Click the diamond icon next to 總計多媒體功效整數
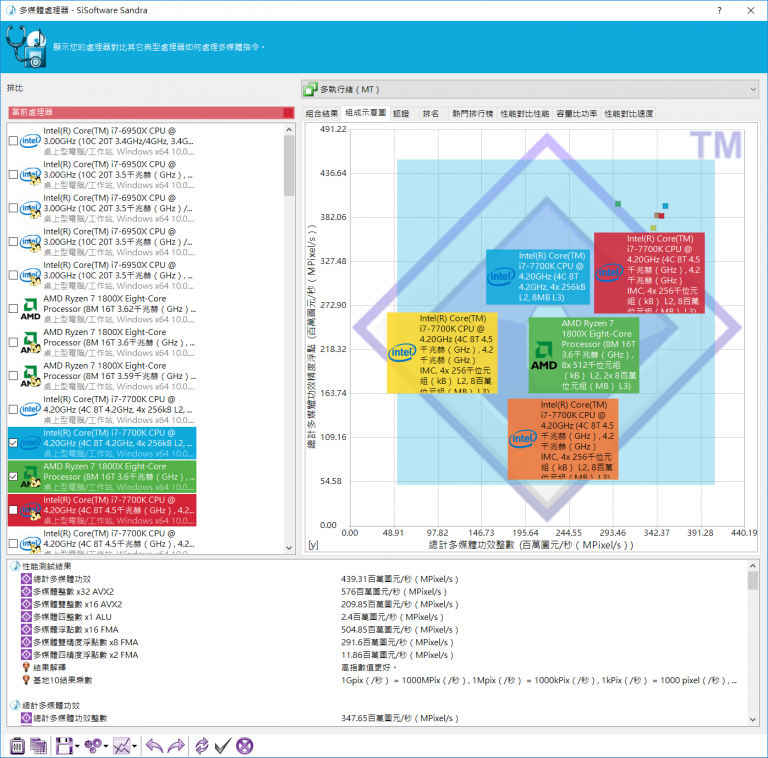Viewport: 768px width, 758px height. [x=26, y=718]
